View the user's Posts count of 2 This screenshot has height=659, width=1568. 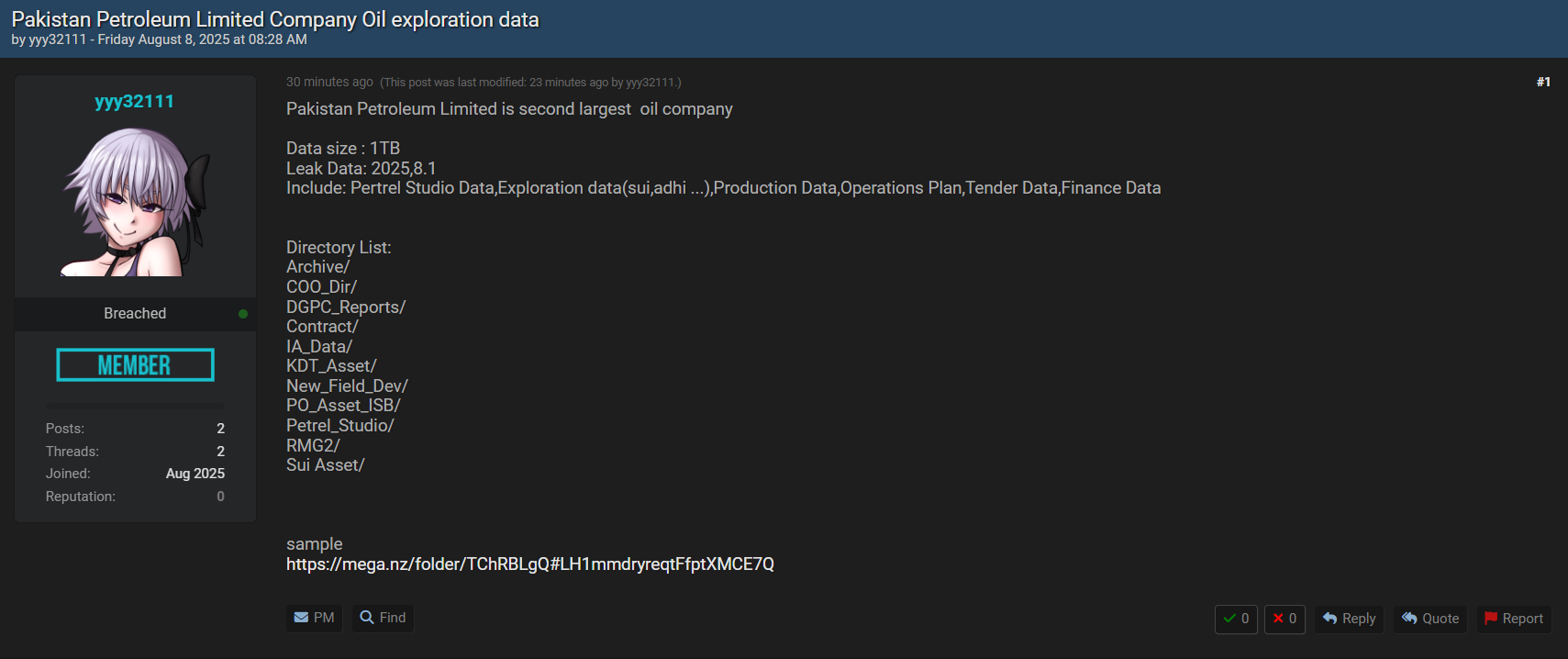point(220,429)
